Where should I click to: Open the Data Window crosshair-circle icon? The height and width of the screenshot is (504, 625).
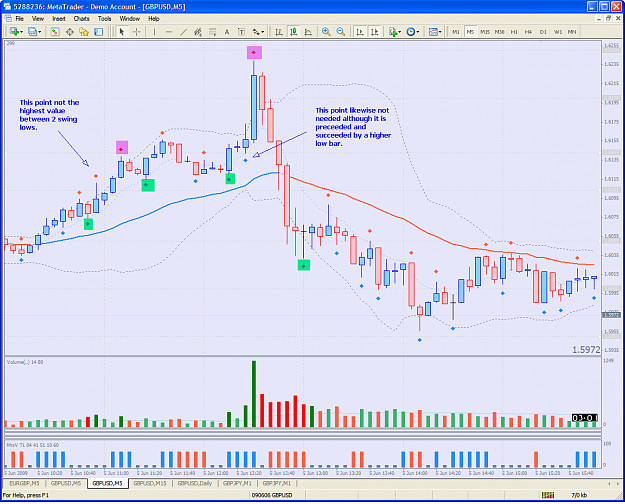pos(69,32)
